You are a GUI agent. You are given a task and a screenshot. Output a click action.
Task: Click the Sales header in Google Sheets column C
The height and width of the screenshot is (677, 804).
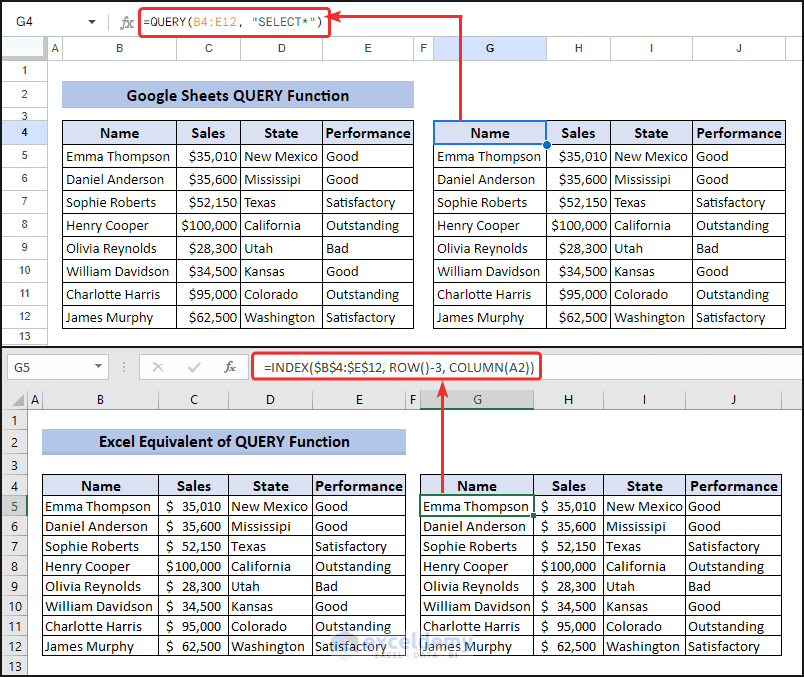(x=208, y=133)
